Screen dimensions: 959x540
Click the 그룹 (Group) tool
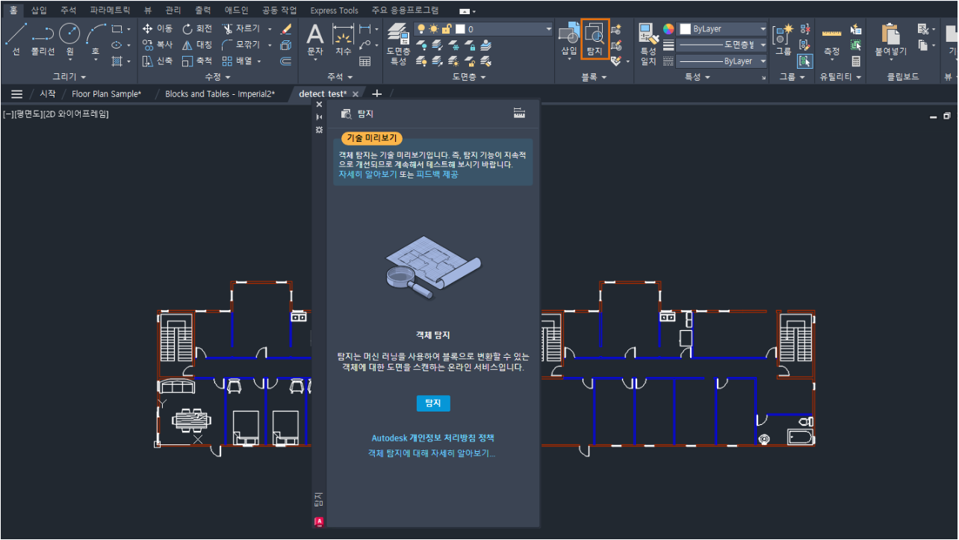tap(783, 40)
